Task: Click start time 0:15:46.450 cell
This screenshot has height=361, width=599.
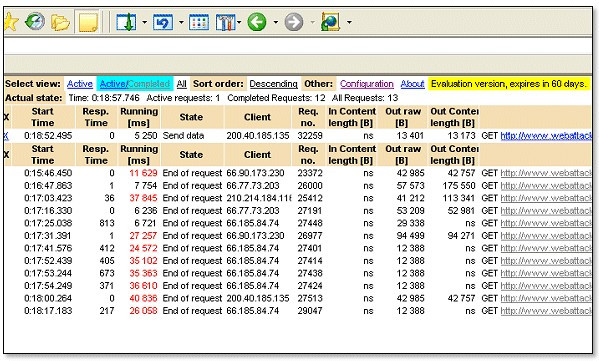Action: click(x=48, y=173)
